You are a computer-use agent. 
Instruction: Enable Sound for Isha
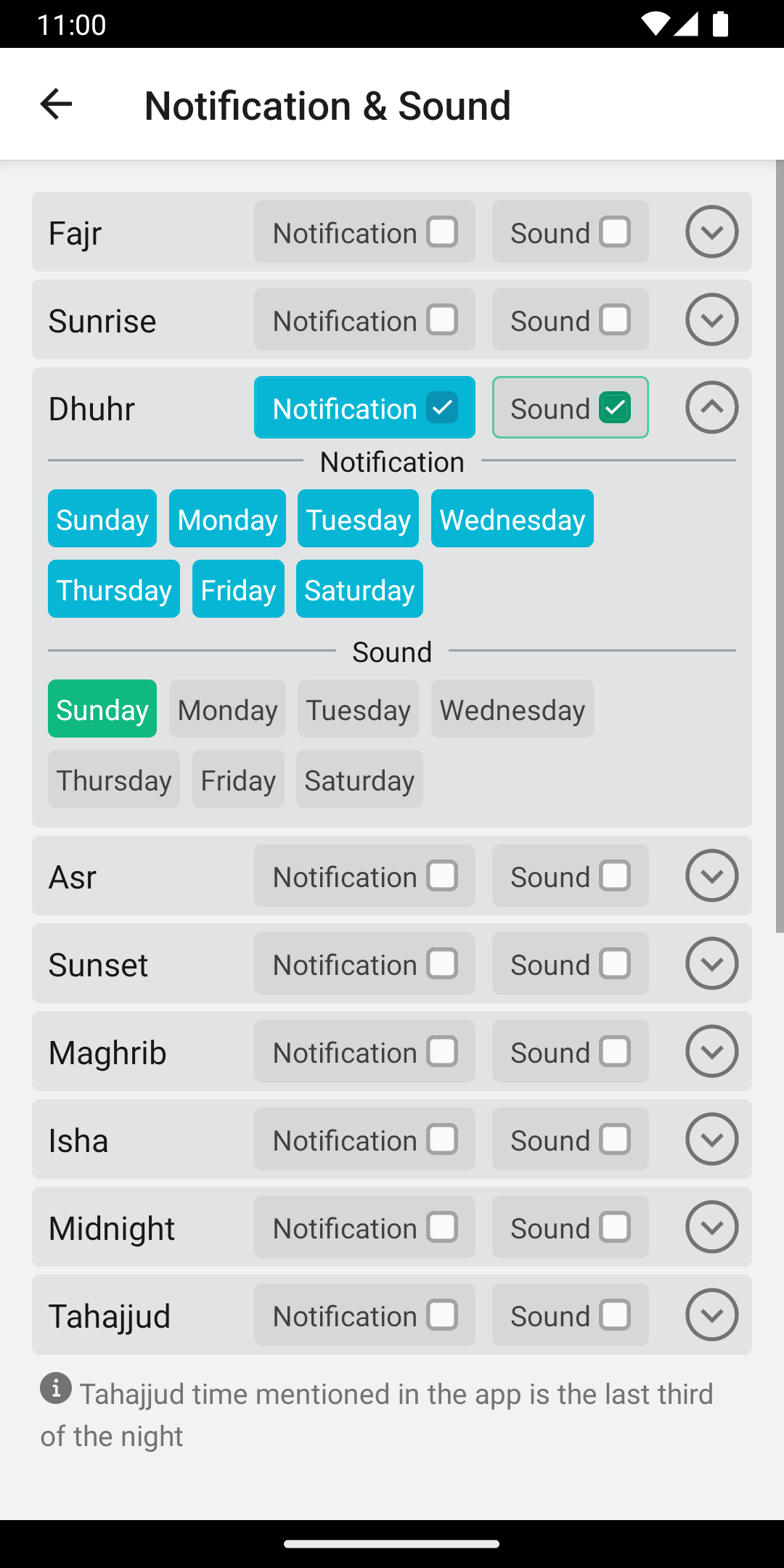coord(615,1140)
